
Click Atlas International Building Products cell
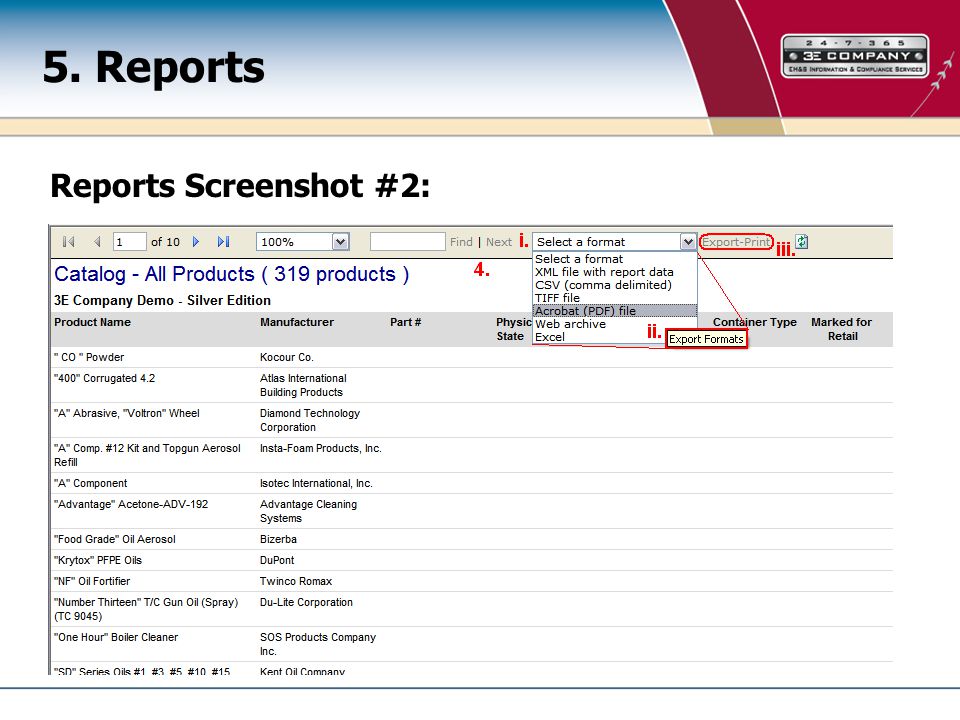coord(303,385)
